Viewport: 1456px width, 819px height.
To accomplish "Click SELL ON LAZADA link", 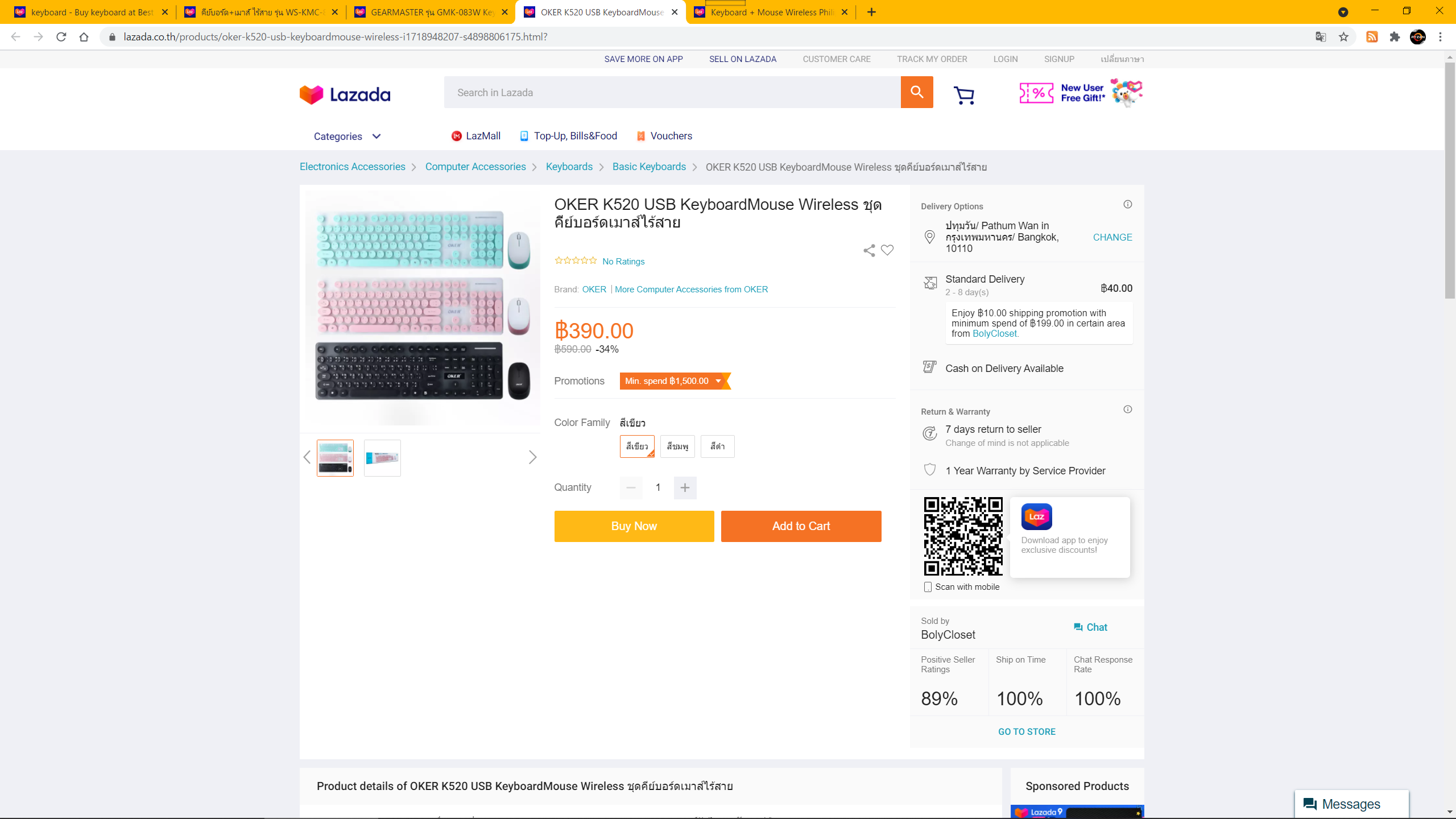I will tap(742, 59).
